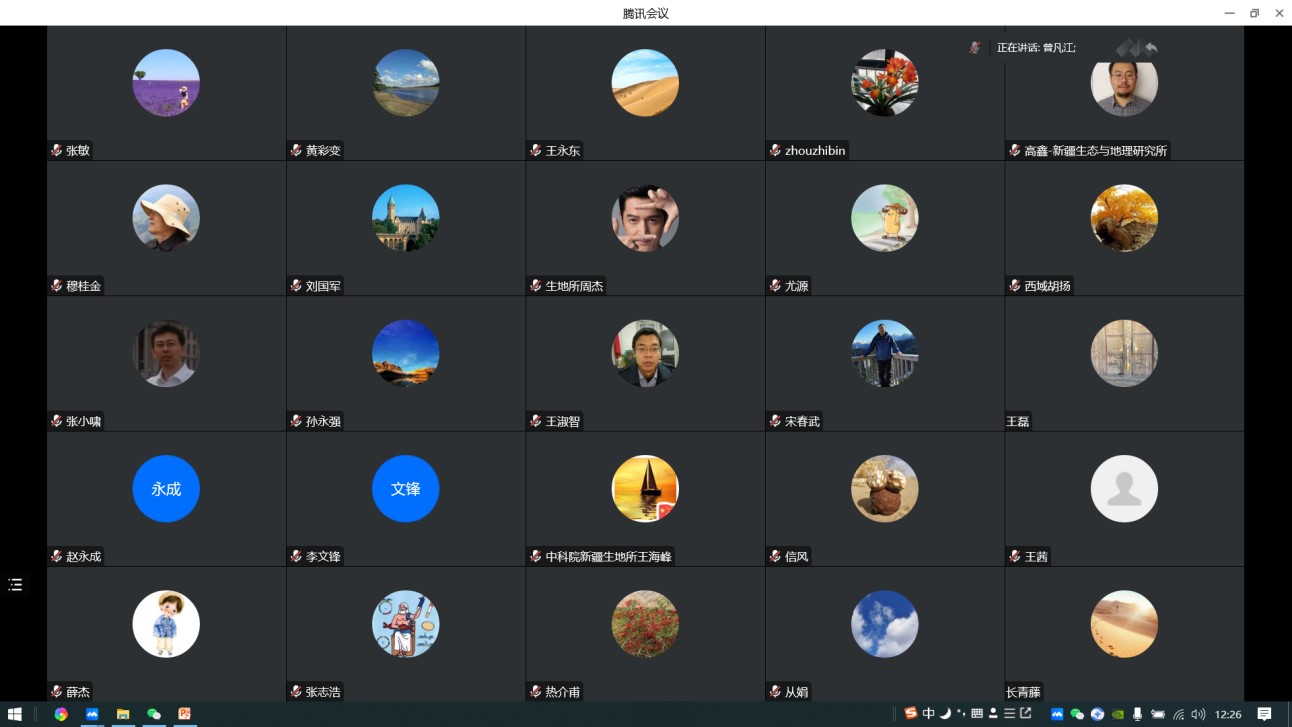The height and width of the screenshot is (727, 1292).
Task: Open the NVIDIA tray icon
Action: (x=1117, y=714)
